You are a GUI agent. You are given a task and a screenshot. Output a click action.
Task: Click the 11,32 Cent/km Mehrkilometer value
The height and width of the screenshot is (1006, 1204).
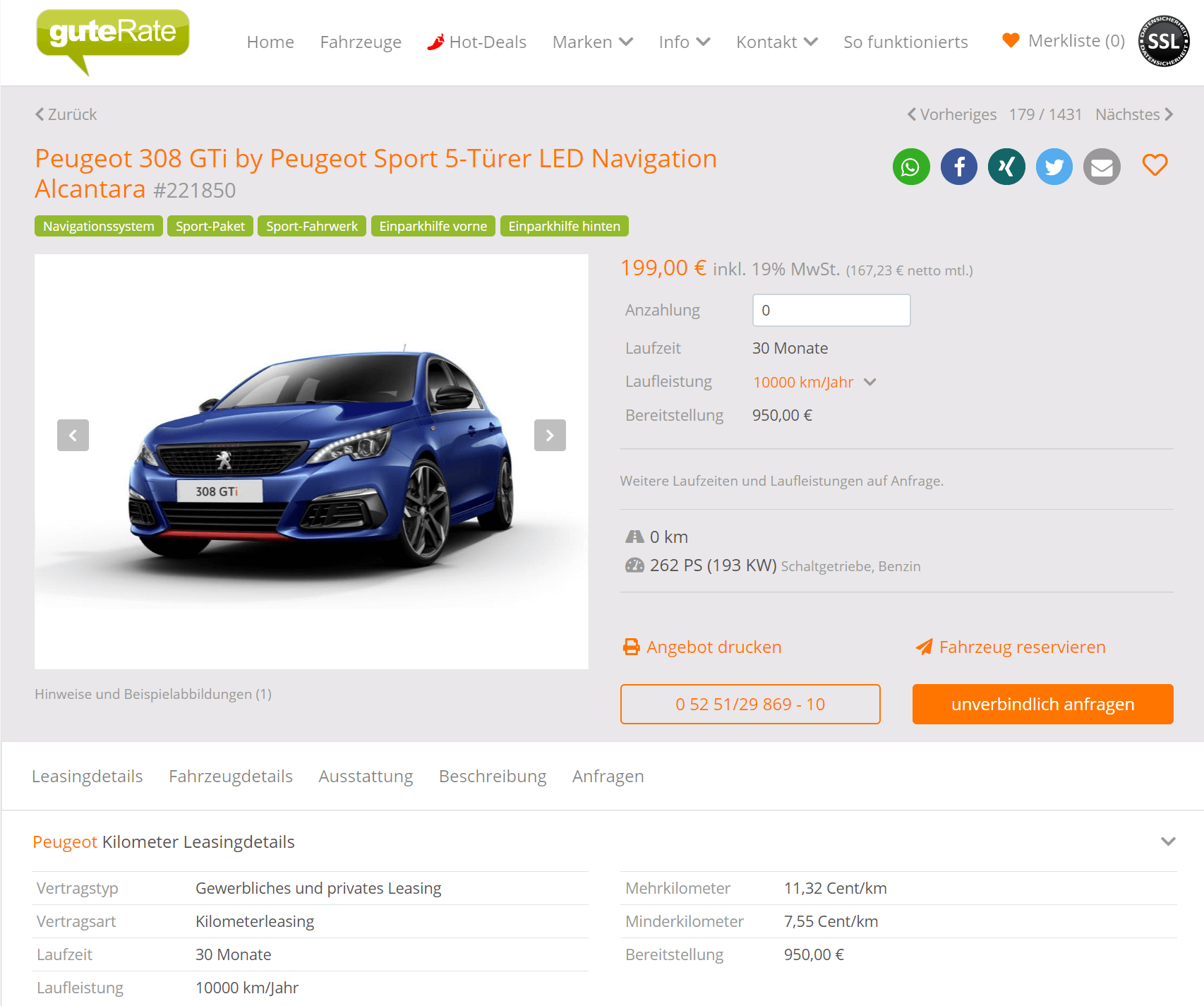click(x=836, y=888)
